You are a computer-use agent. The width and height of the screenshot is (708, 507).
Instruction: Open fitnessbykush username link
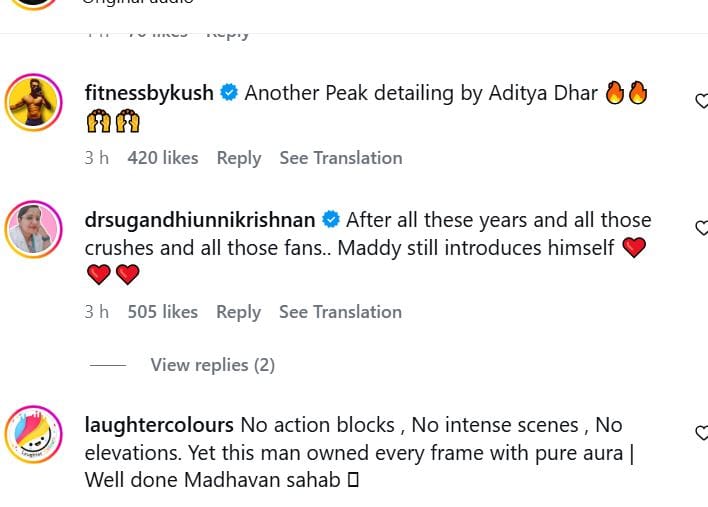pos(150,93)
